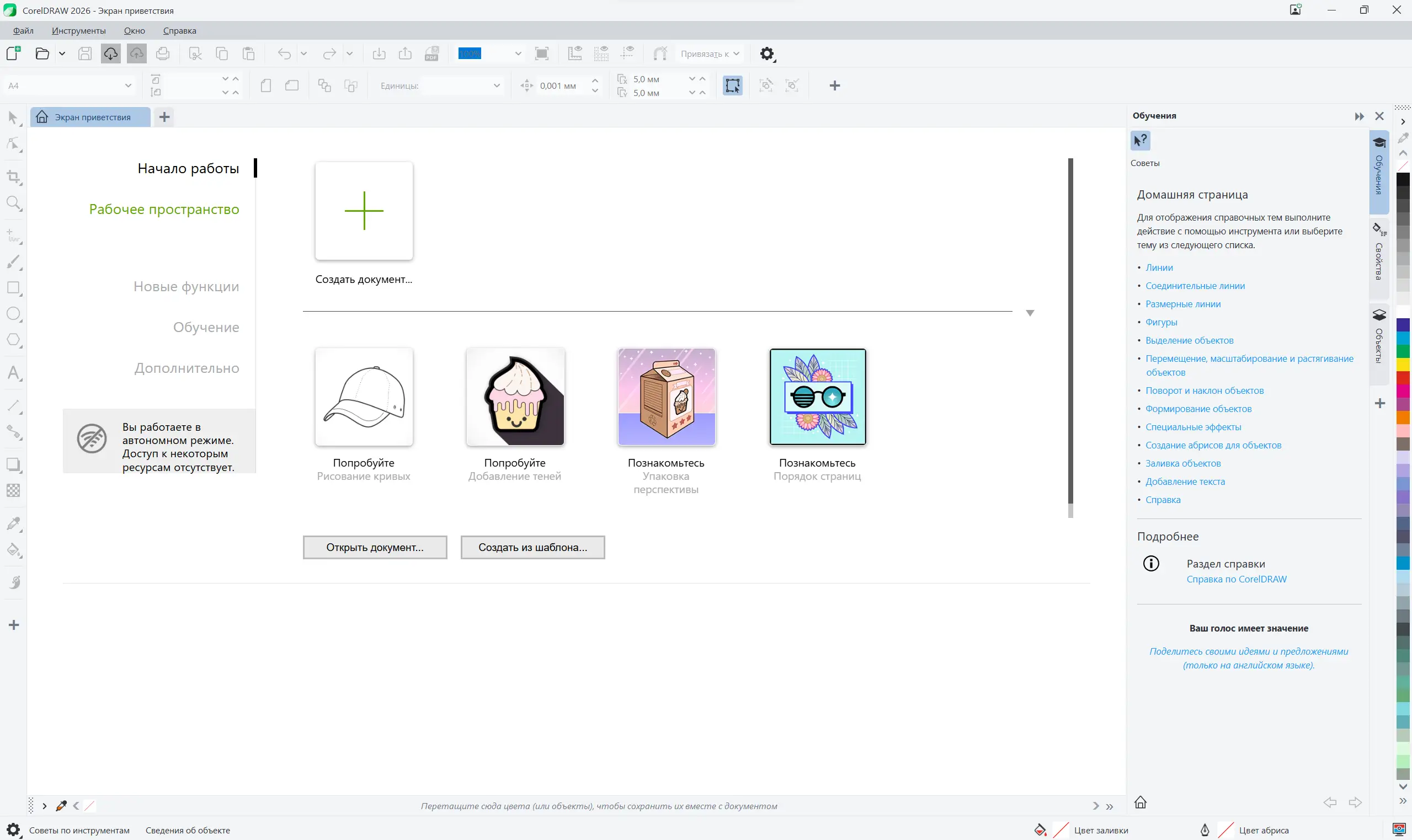Click the cloud download icon

(110, 53)
